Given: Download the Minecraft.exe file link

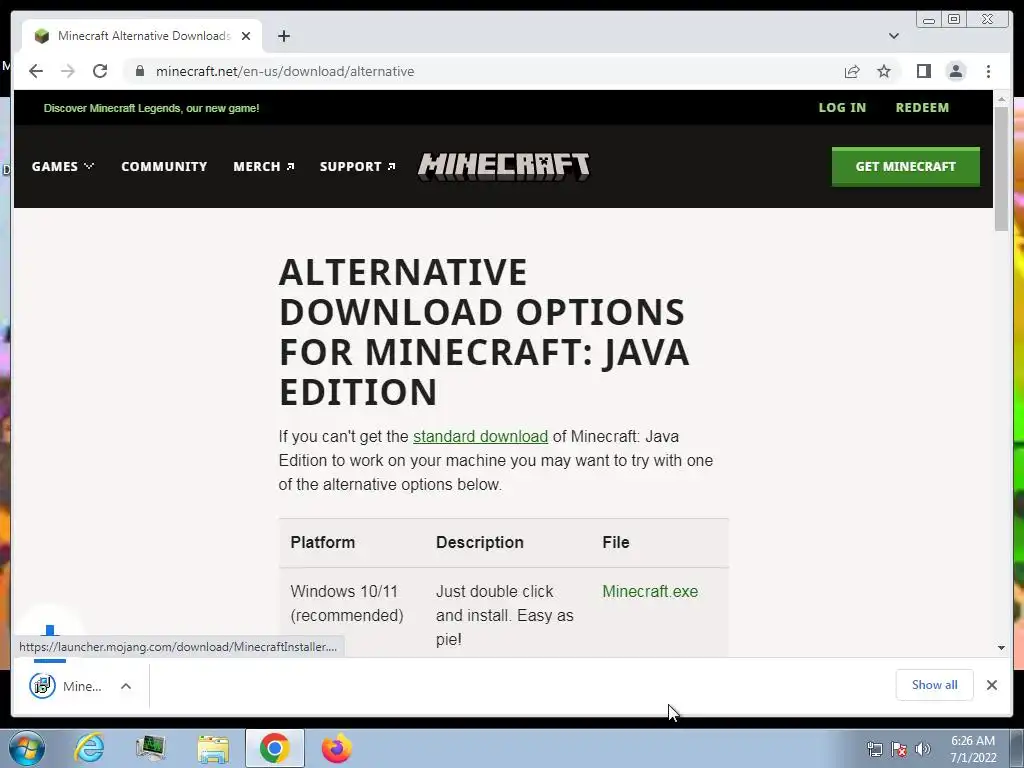Looking at the screenshot, I should pyautogui.click(x=650, y=591).
